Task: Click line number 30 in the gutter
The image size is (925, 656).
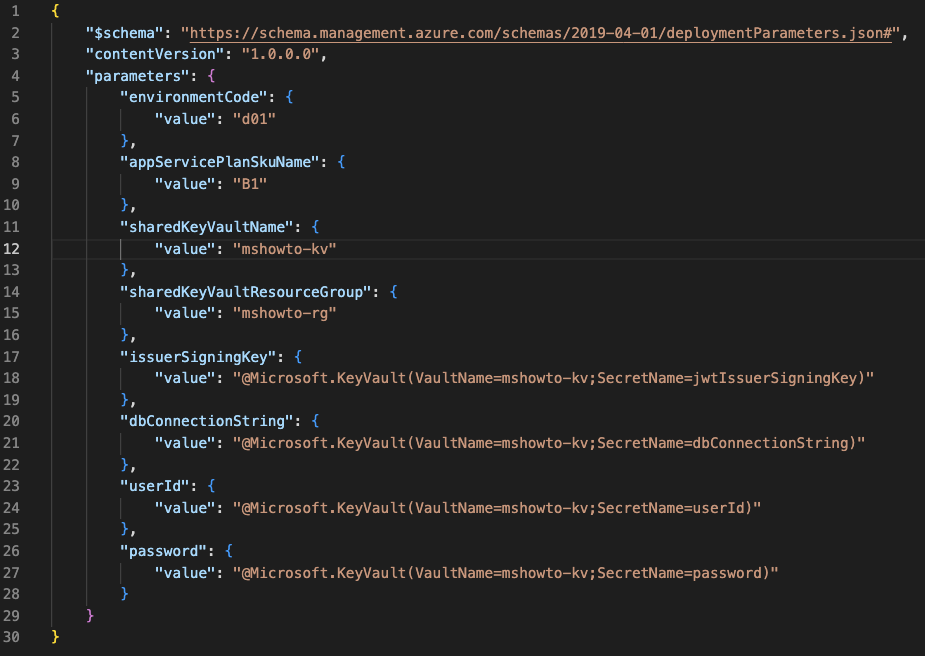Action: click(11, 637)
